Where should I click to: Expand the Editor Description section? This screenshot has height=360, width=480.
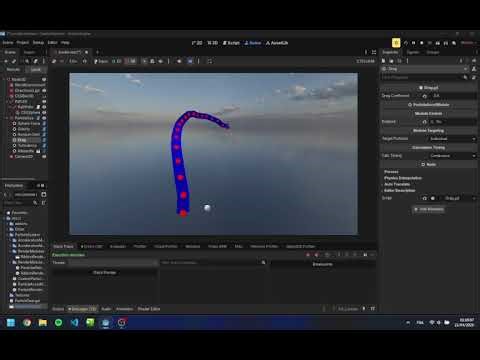(399, 191)
